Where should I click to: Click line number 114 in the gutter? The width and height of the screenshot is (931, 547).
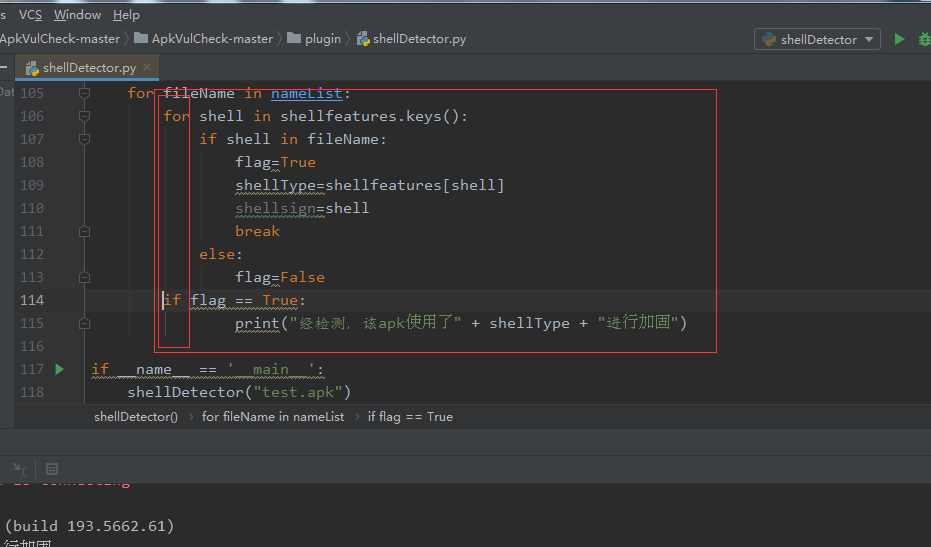32,300
